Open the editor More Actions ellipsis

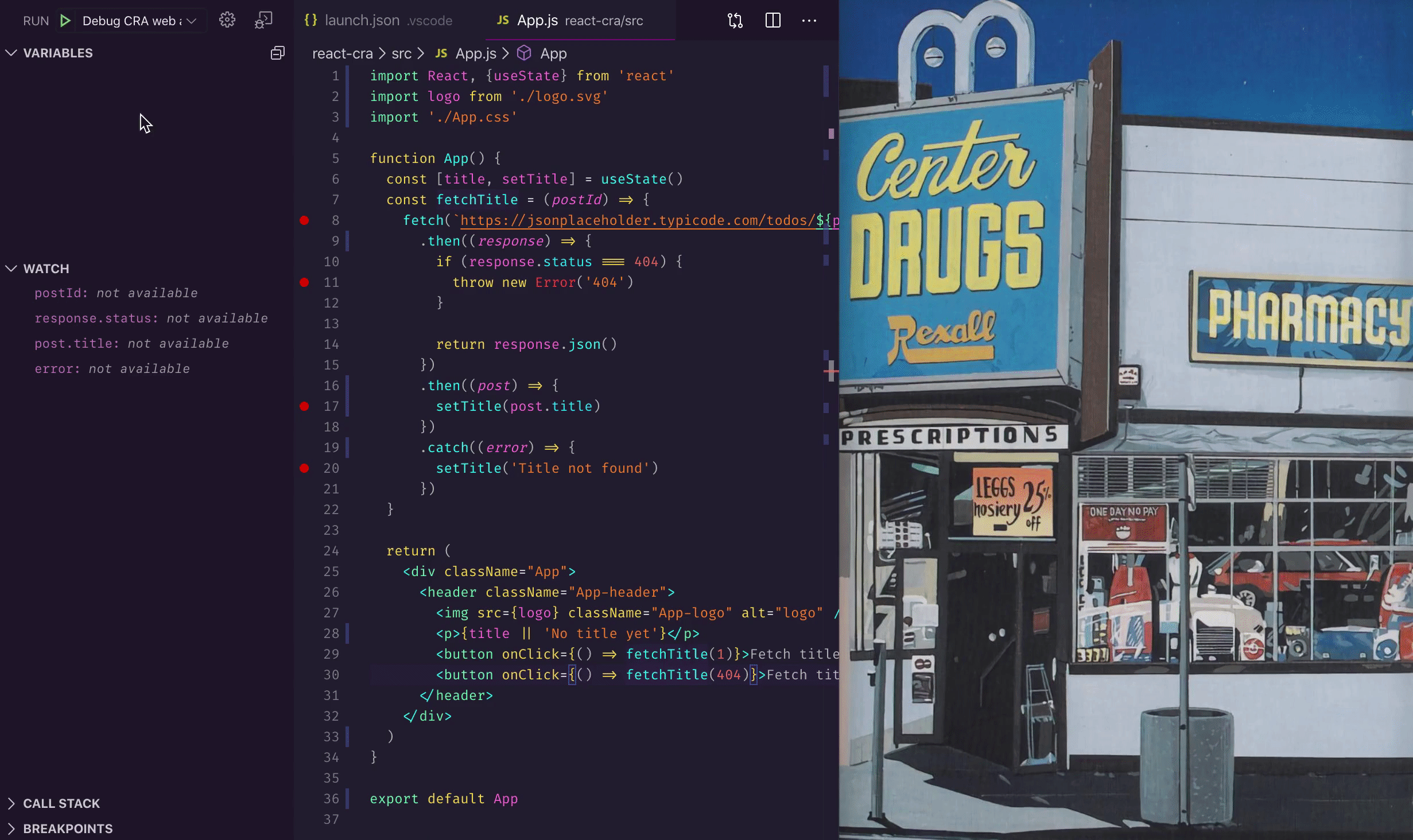[x=809, y=21]
